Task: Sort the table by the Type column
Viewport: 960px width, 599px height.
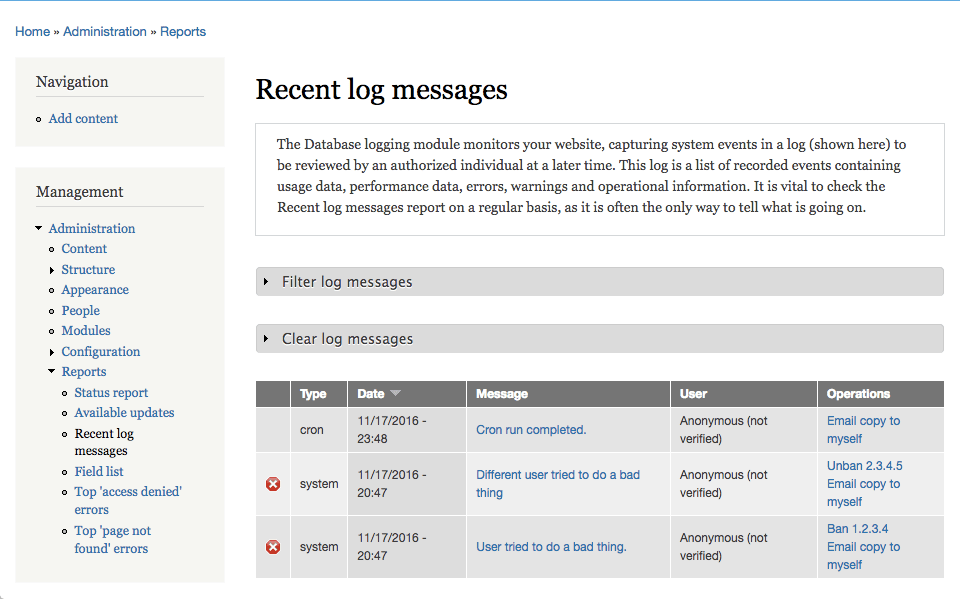Action: click(x=313, y=394)
